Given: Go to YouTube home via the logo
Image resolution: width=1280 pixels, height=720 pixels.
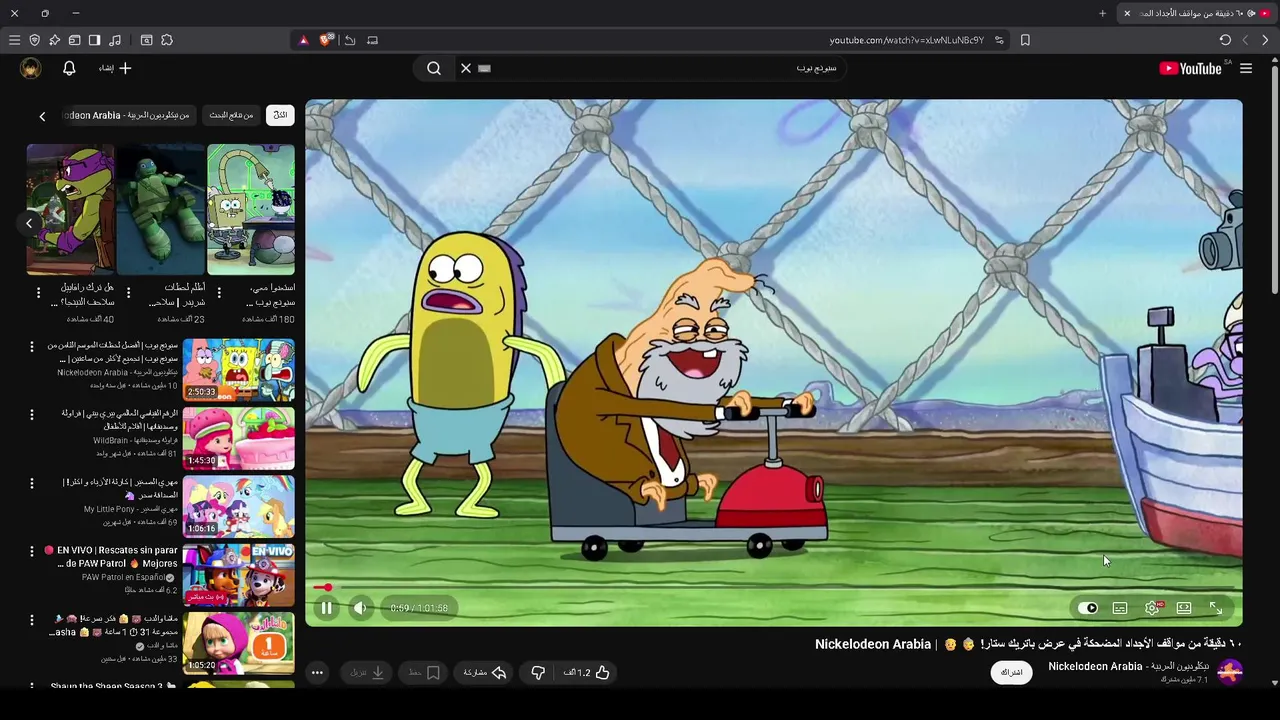Looking at the screenshot, I should (1190, 68).
